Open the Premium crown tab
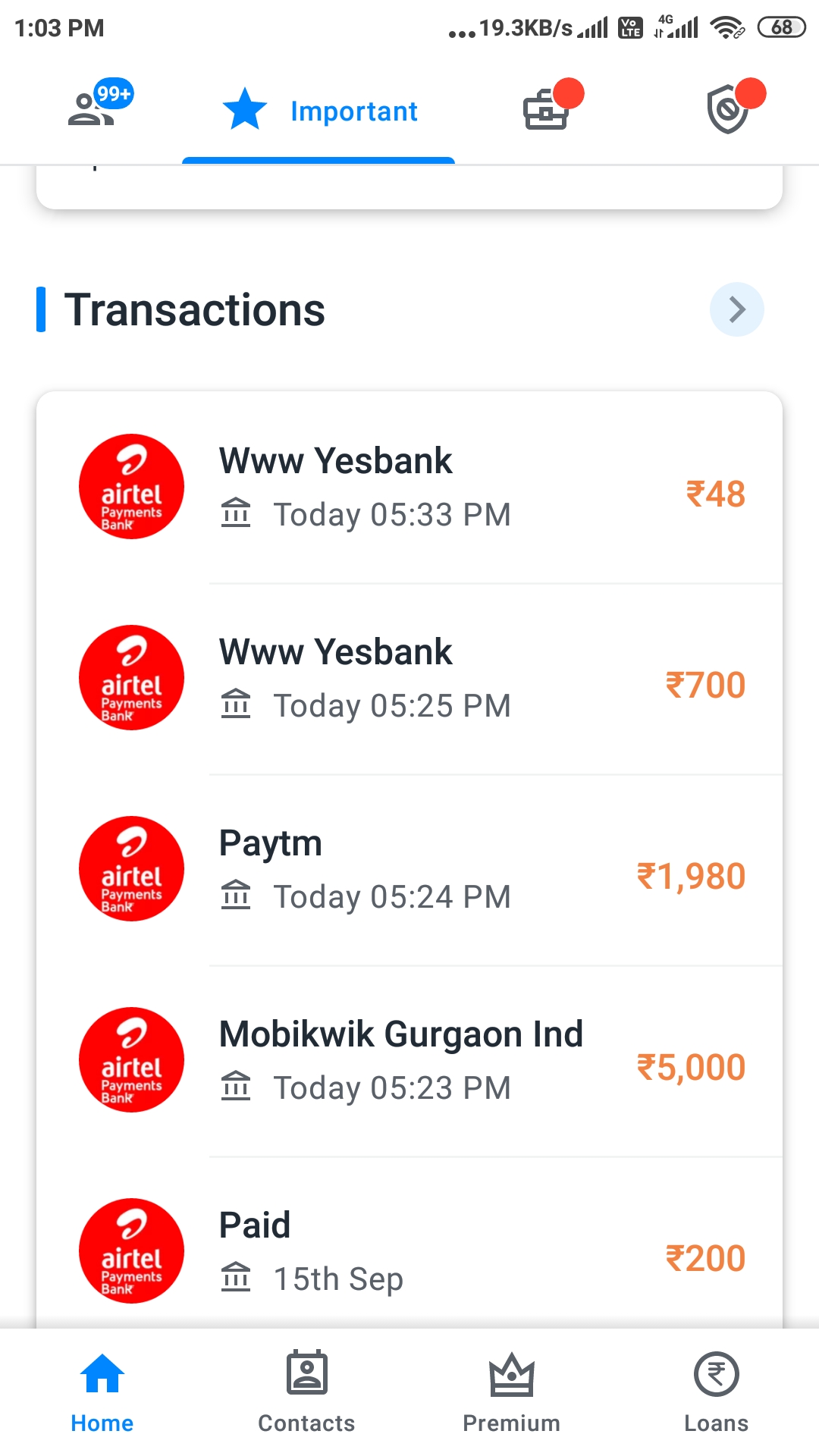Screen dimensions: 819x1456 (512, 1392)
